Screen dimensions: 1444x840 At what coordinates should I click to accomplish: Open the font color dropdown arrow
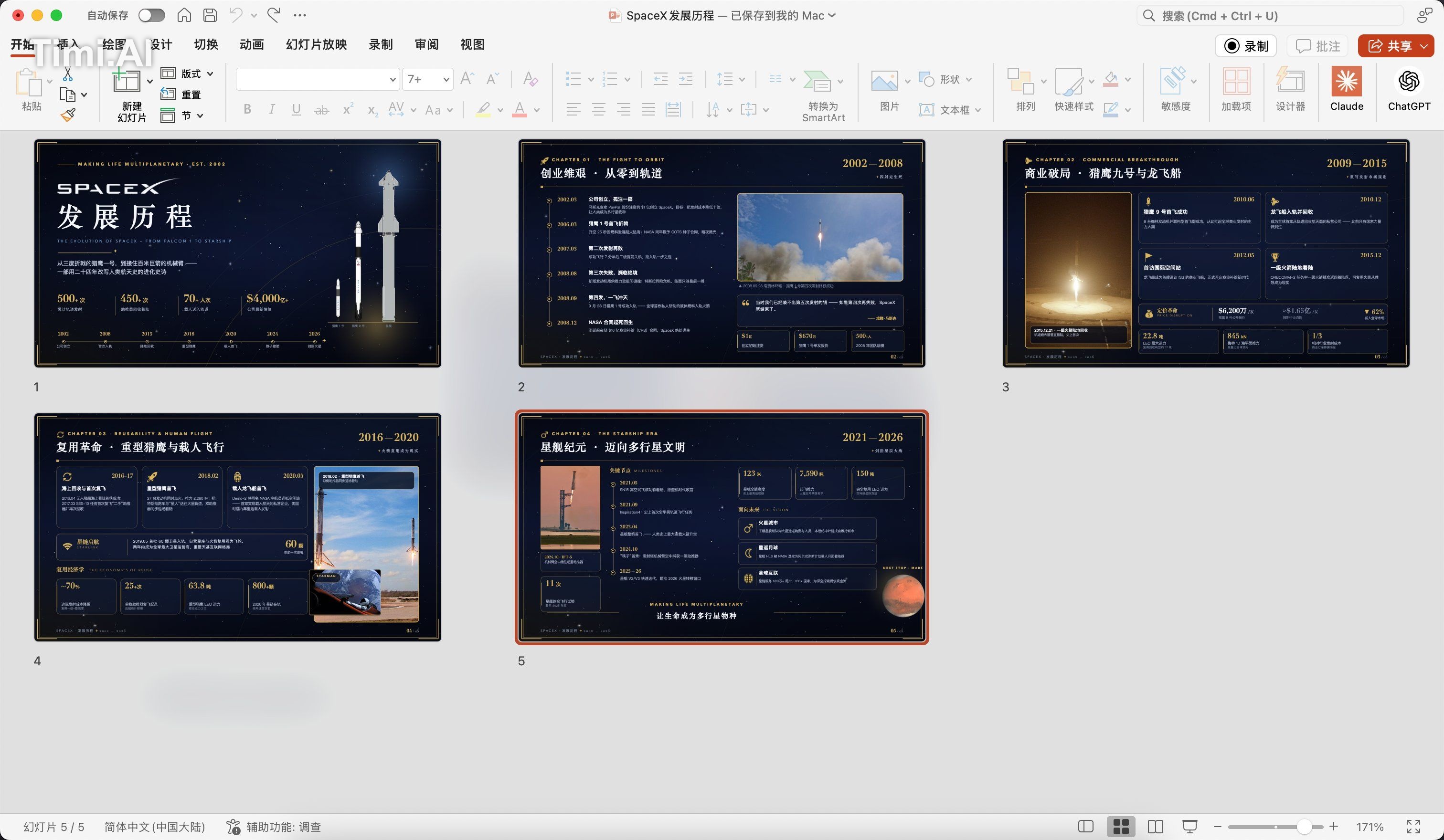tap(536, 110)
